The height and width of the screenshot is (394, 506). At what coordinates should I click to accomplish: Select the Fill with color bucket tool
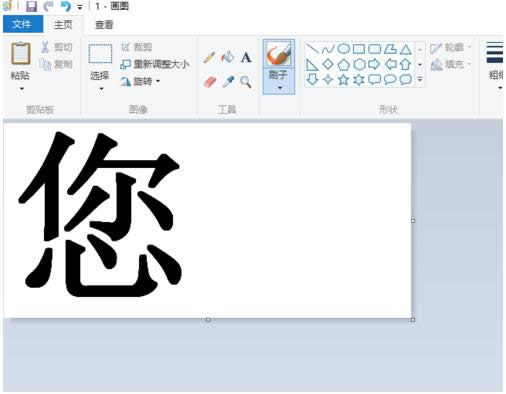pos(228,57)
